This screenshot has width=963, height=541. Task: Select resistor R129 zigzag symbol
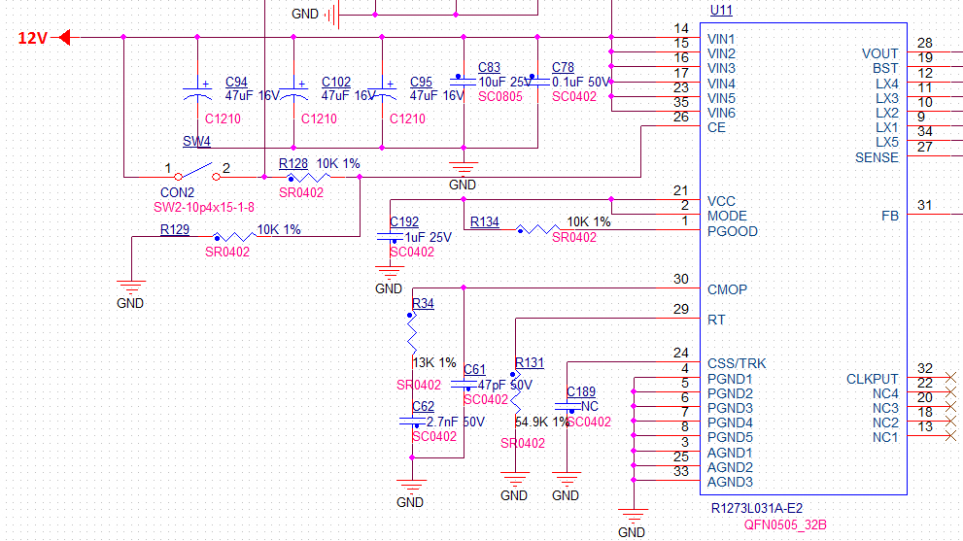pyautogui.click(x=235, y=236)
